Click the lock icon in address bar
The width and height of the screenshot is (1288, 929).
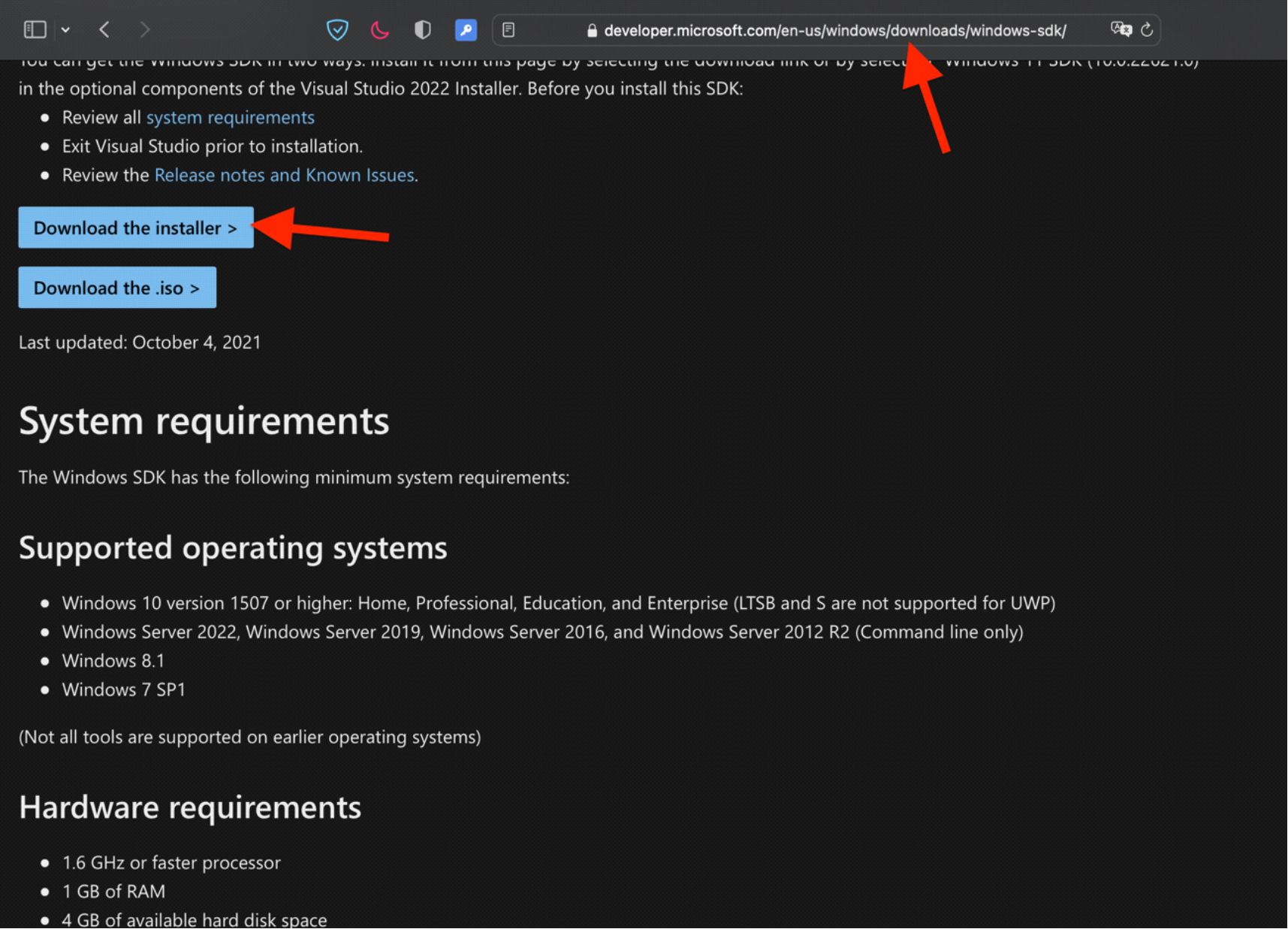(592, 31)
